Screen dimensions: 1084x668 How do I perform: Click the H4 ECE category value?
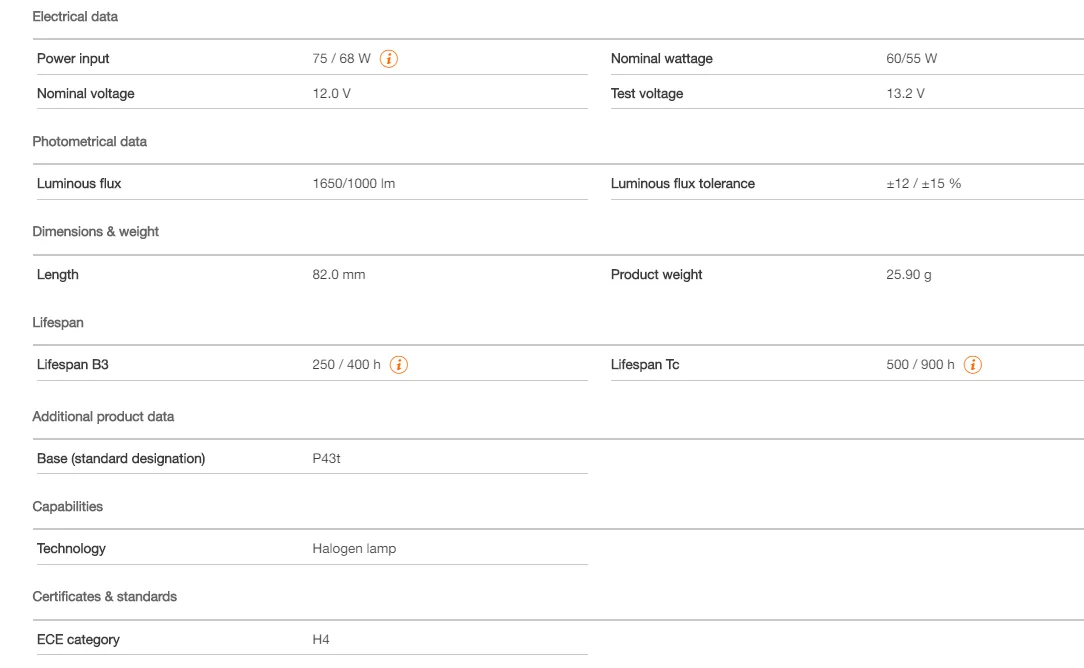[x=321, y=640]
